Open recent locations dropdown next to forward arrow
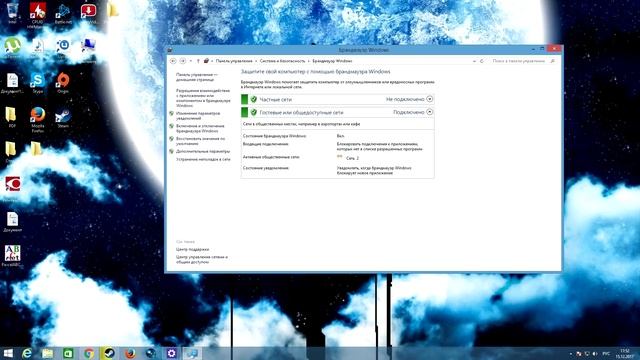 (x=191, y=61)
